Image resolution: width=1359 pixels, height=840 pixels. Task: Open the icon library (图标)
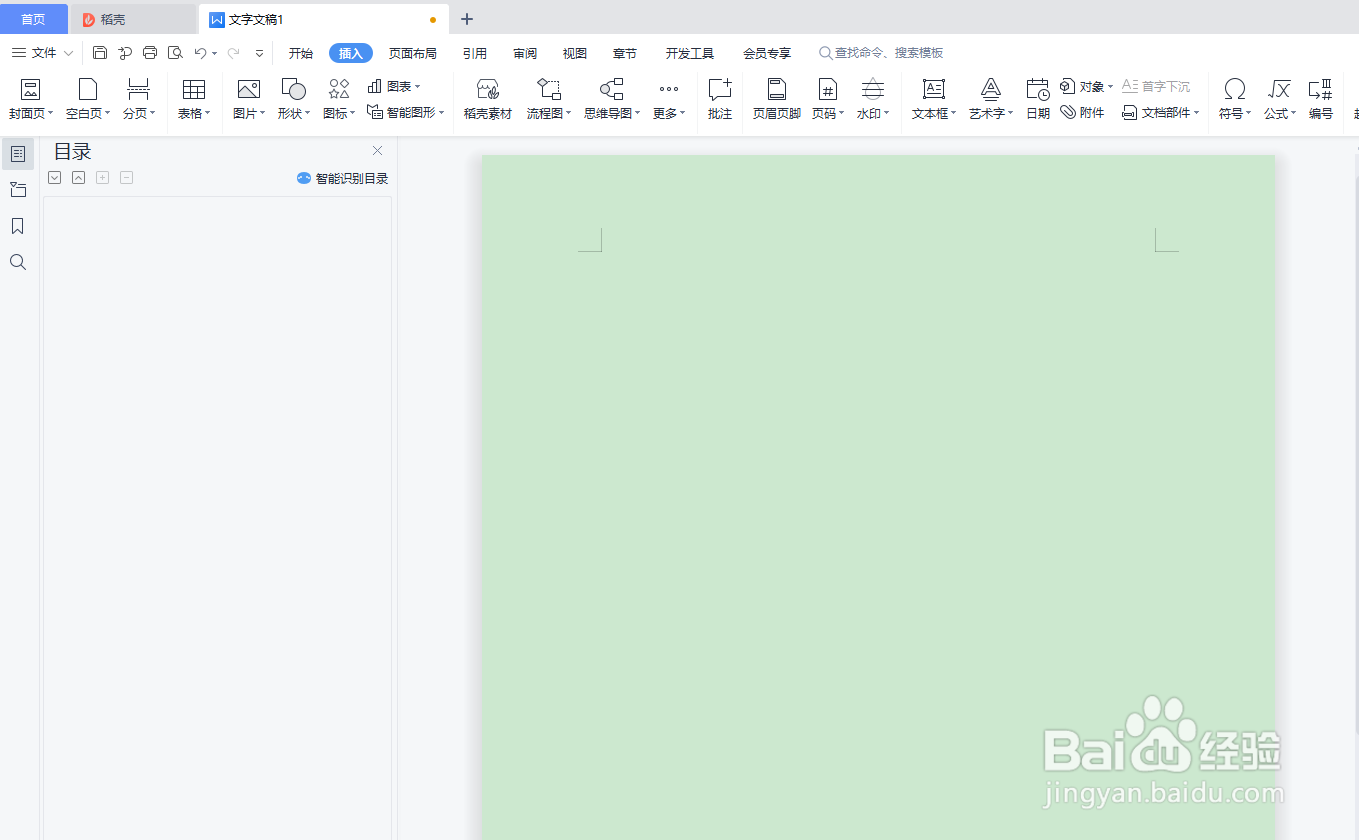339,99
